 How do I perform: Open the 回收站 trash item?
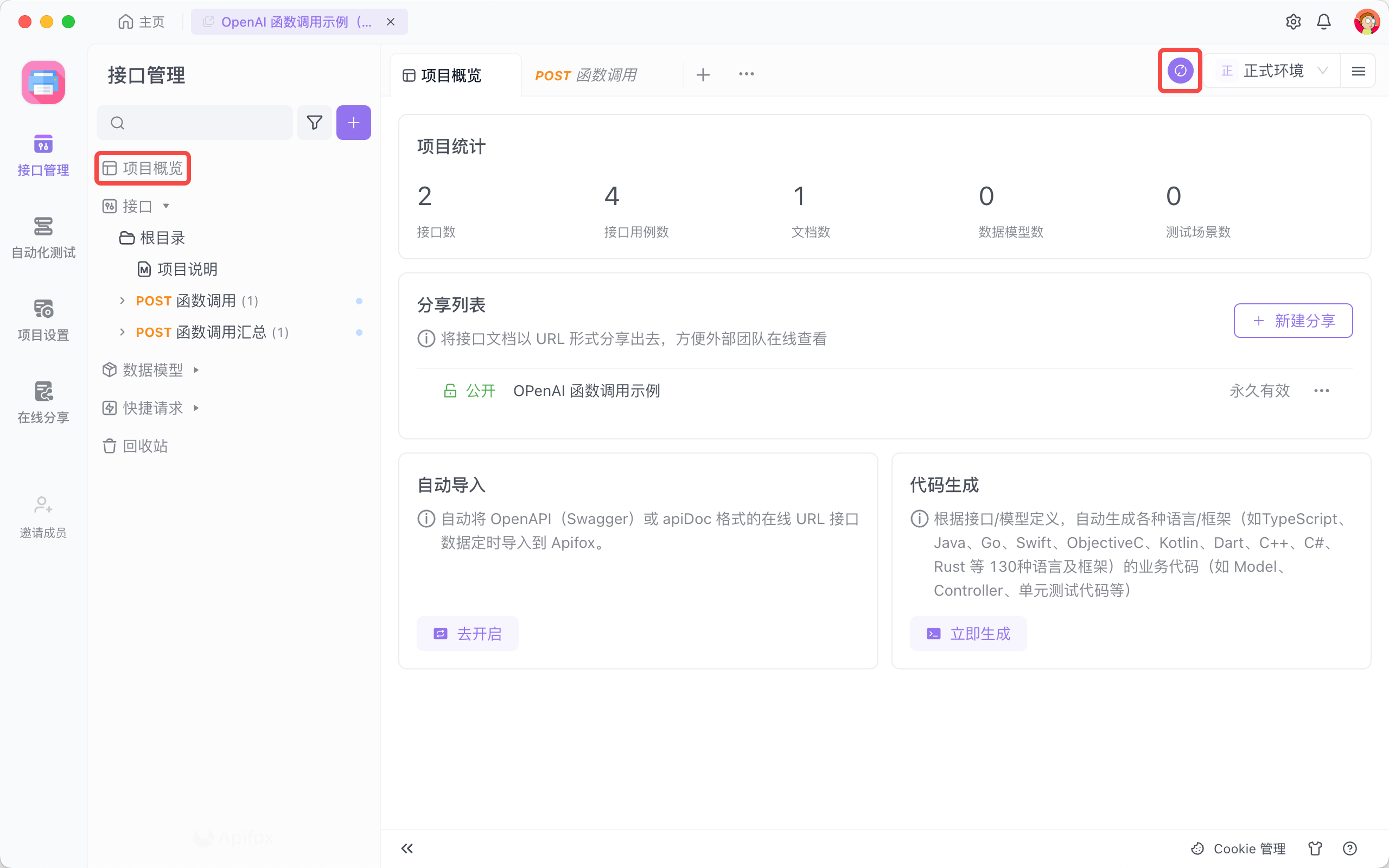pyautogui.click(x=145, y=446)
